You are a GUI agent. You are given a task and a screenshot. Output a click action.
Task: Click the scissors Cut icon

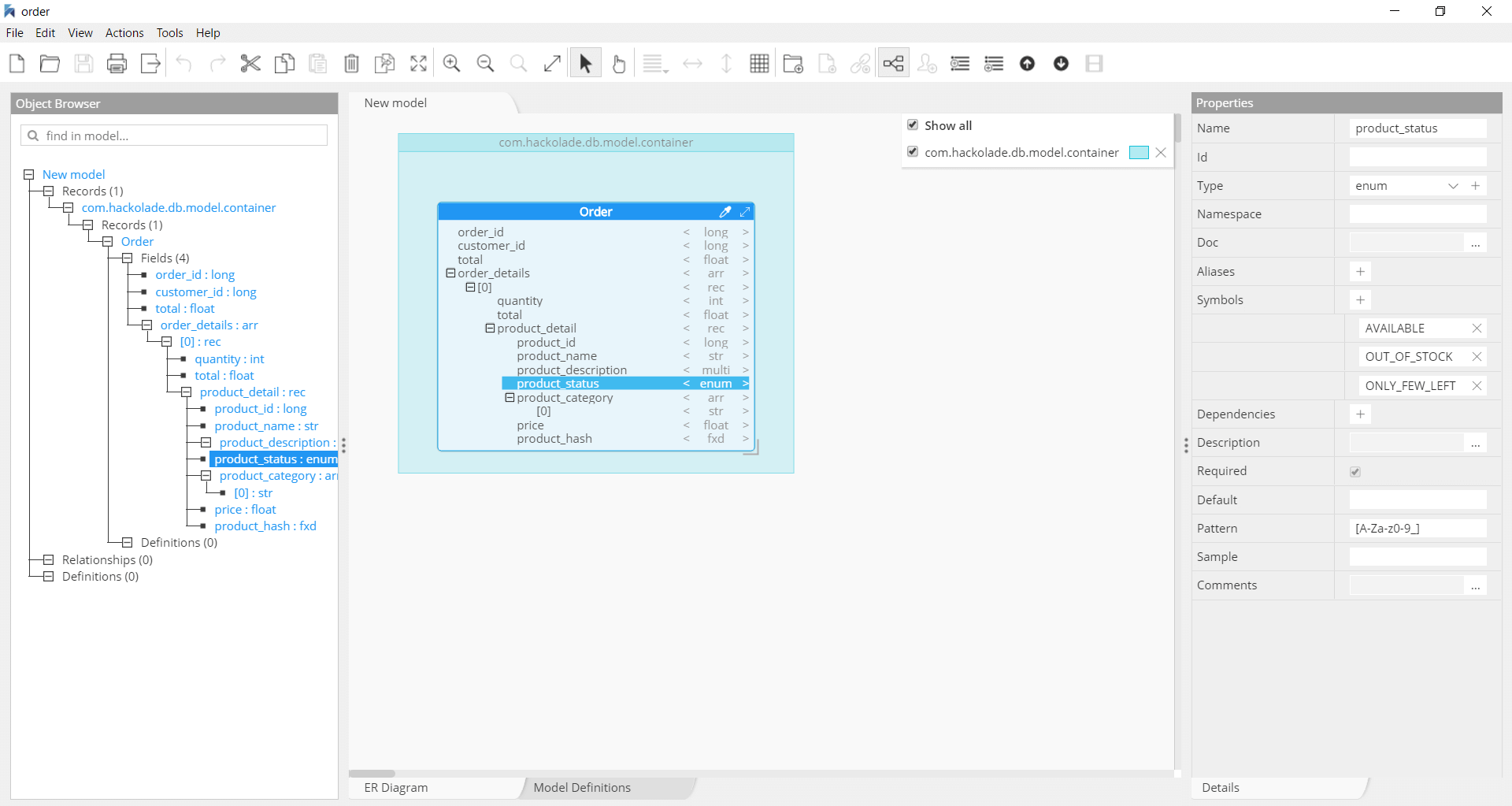coord(250,64)
